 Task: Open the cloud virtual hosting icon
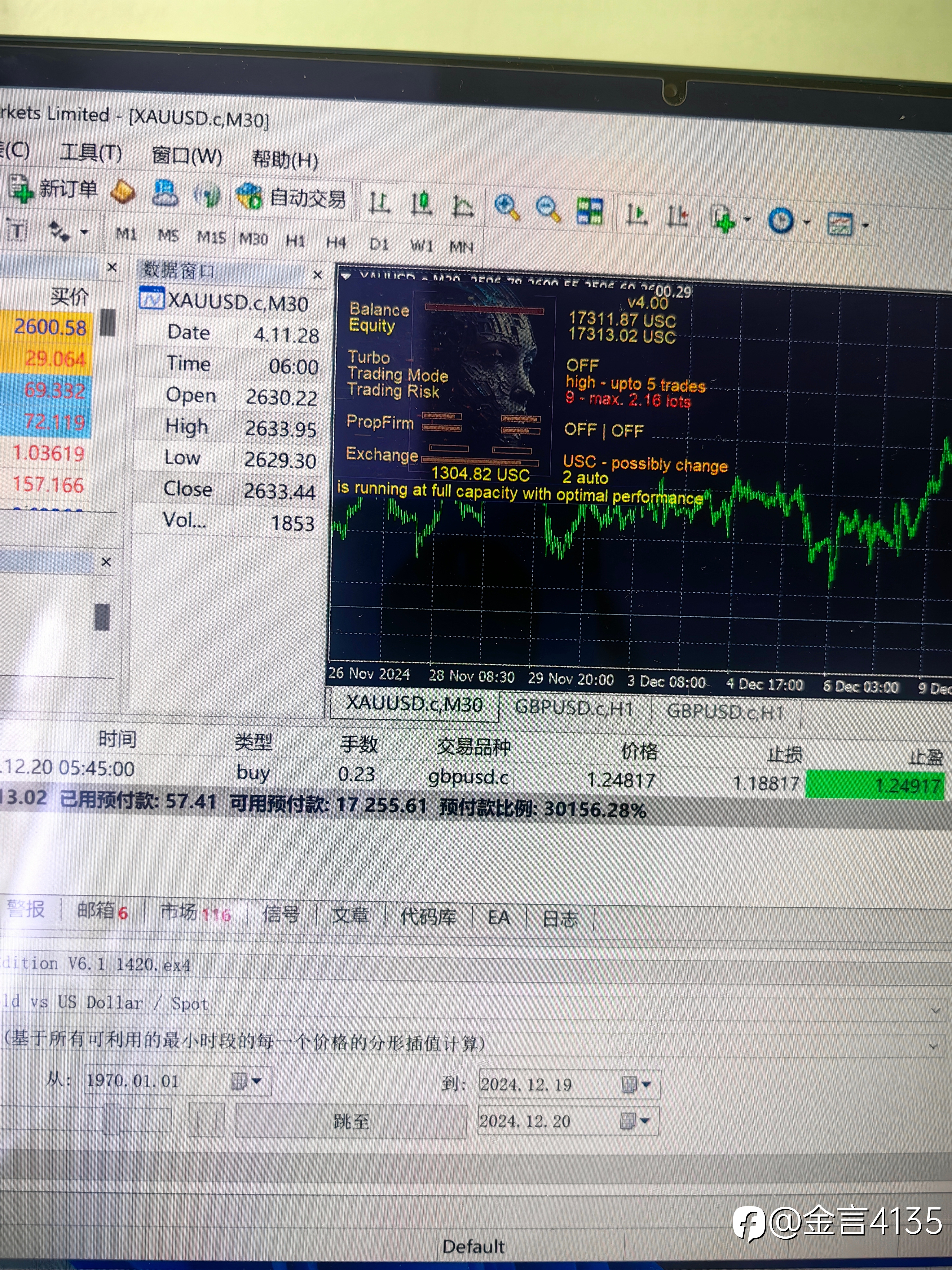(x=165, y=193)
